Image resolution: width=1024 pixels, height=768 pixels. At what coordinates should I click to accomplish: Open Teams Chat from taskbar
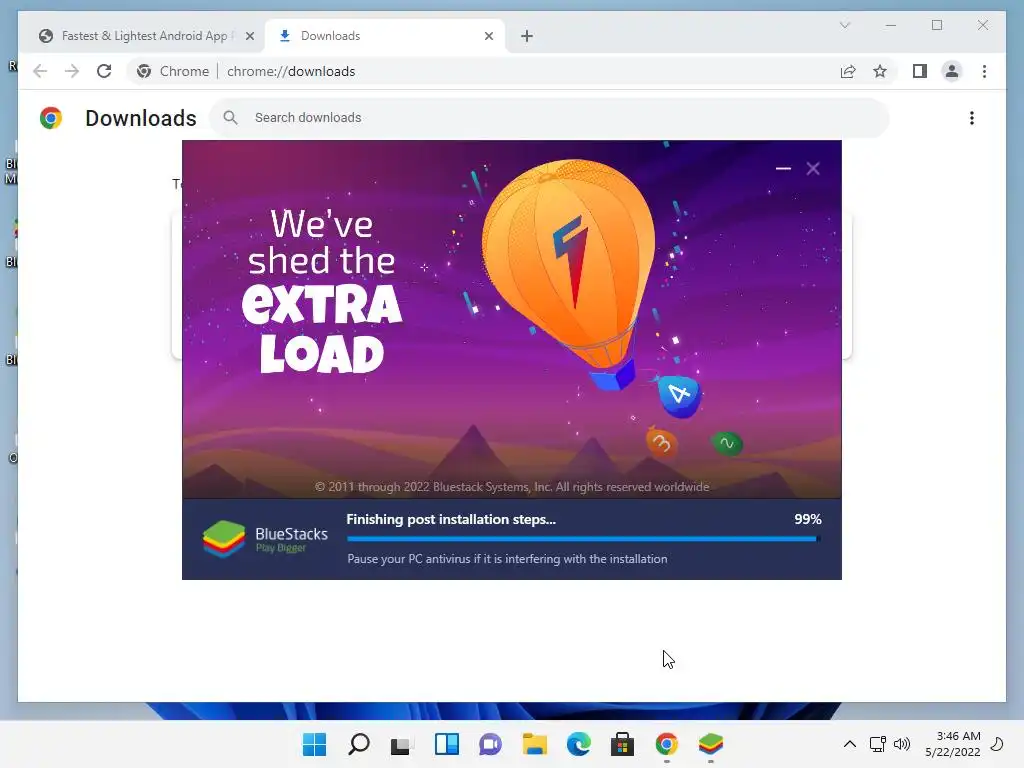pos(490,744)
